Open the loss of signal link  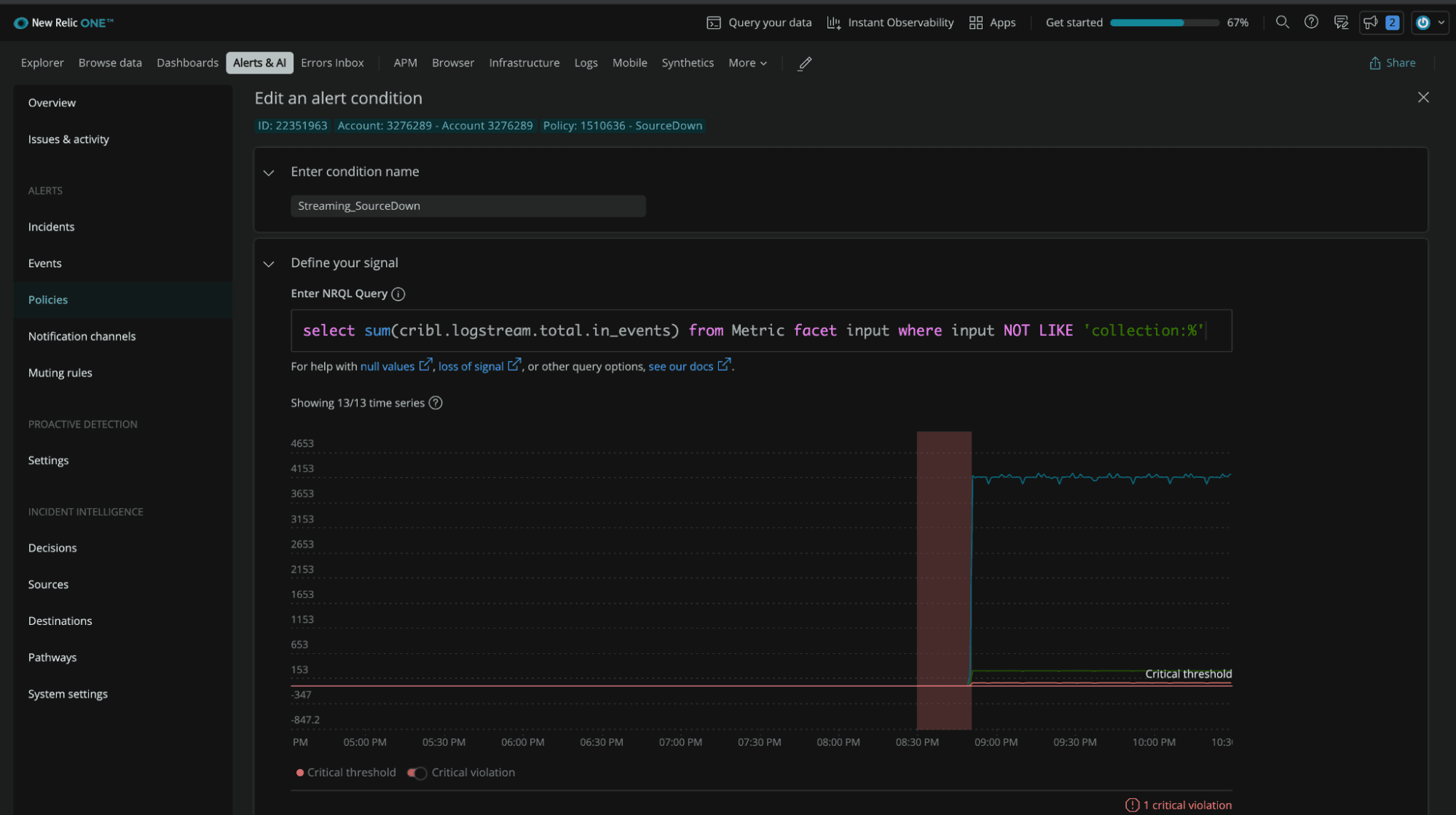coord(471,366)
